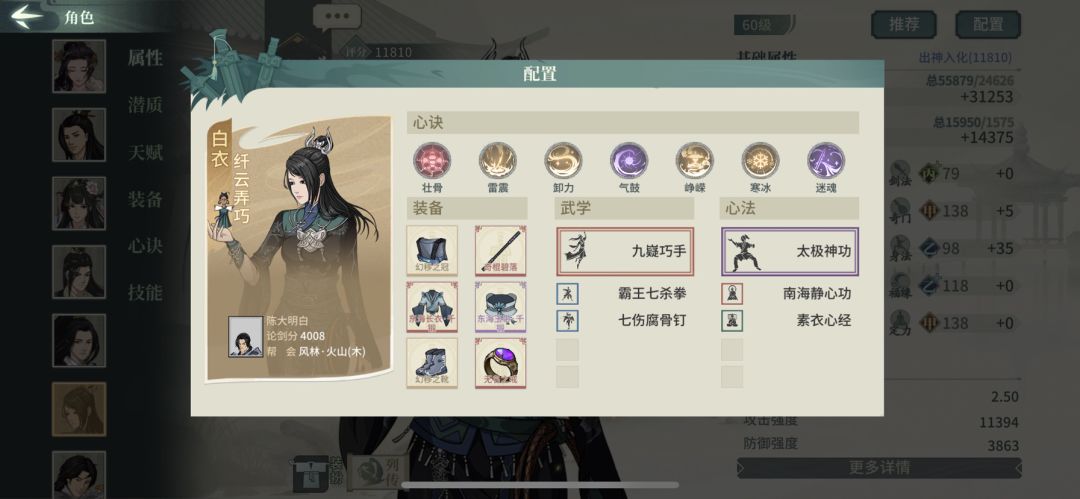
Task: Inspect the 幻移之靴 boots slot
Action: tap(432, 363)
